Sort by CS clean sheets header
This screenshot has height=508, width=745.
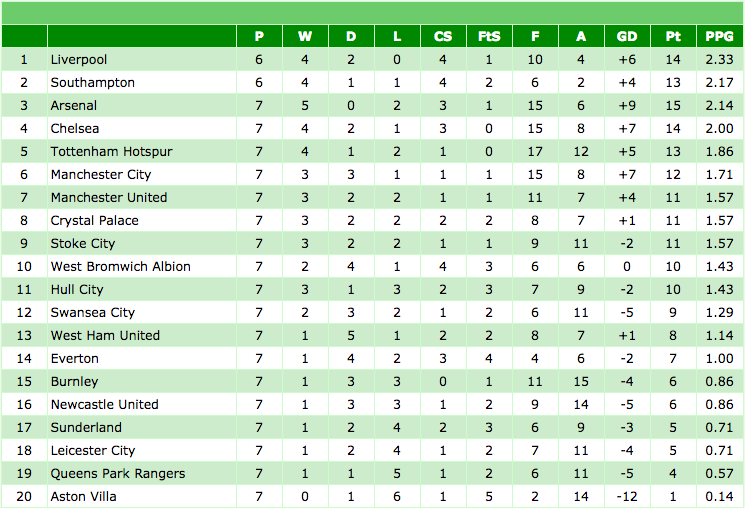443,36
